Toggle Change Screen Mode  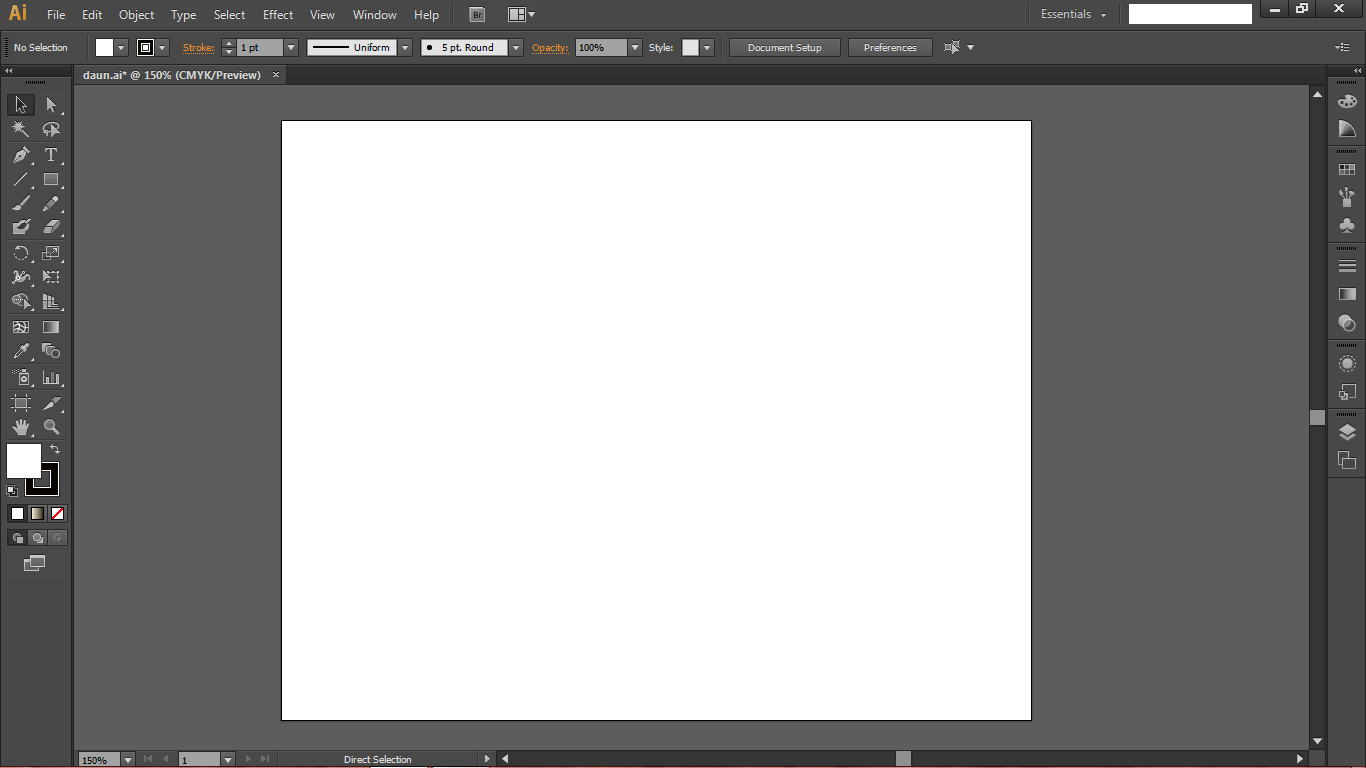click(34, 563)
